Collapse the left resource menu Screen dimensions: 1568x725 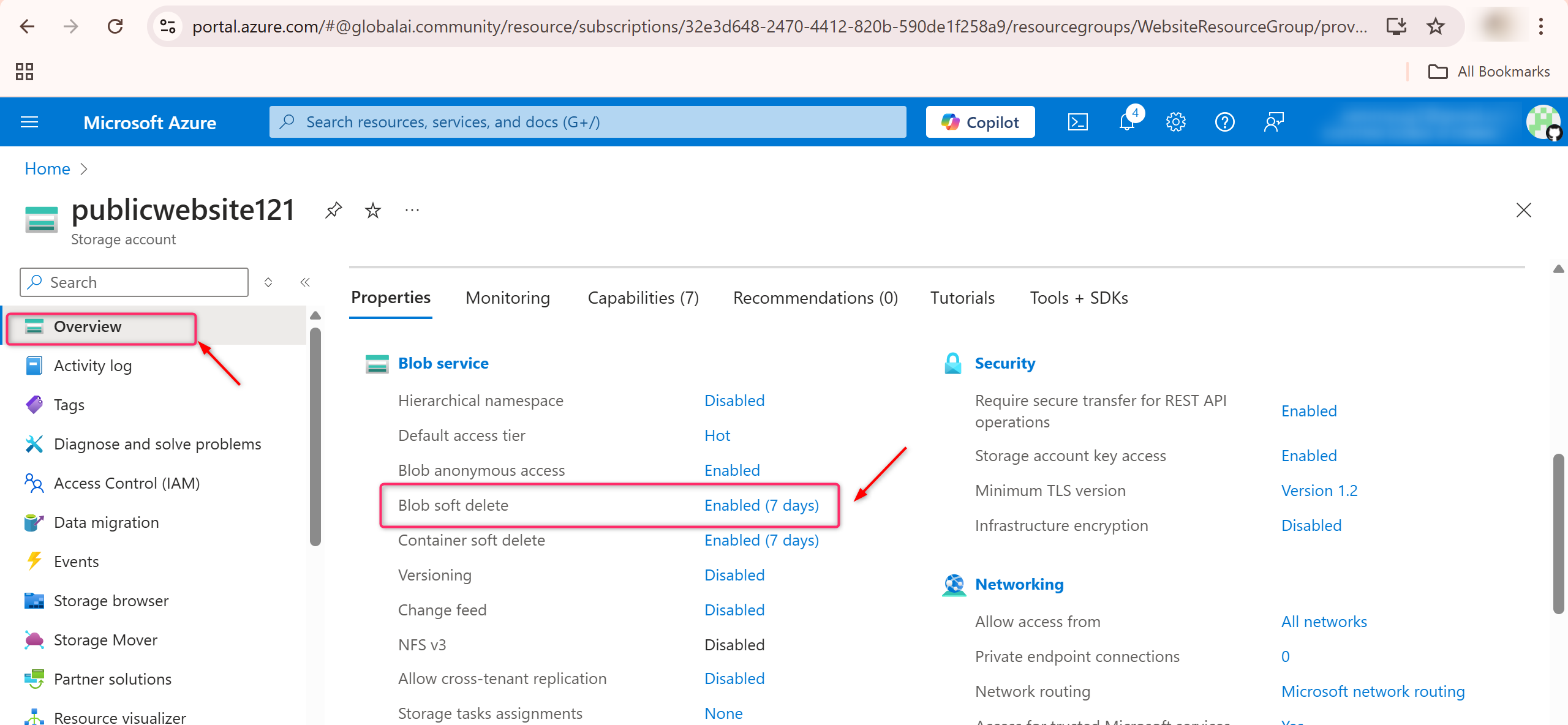tap(305, 282)
